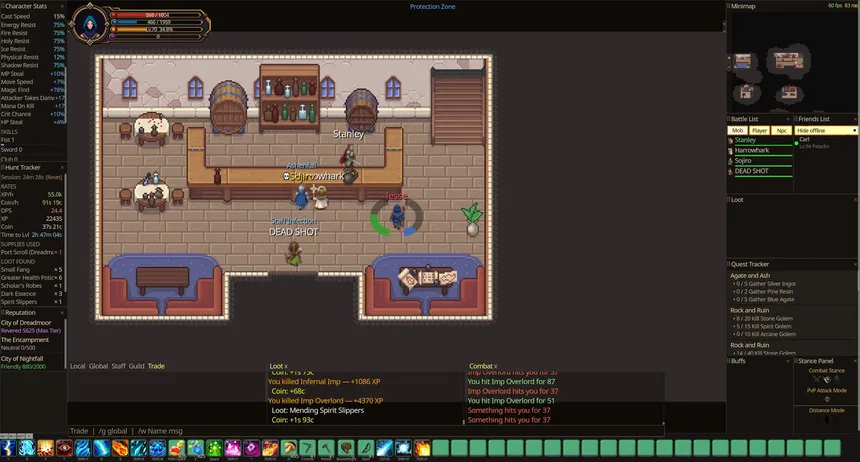Viewport: 860px width, 462px height.
Task: Click the Jesse character with ring
Action: click(397, 217)
